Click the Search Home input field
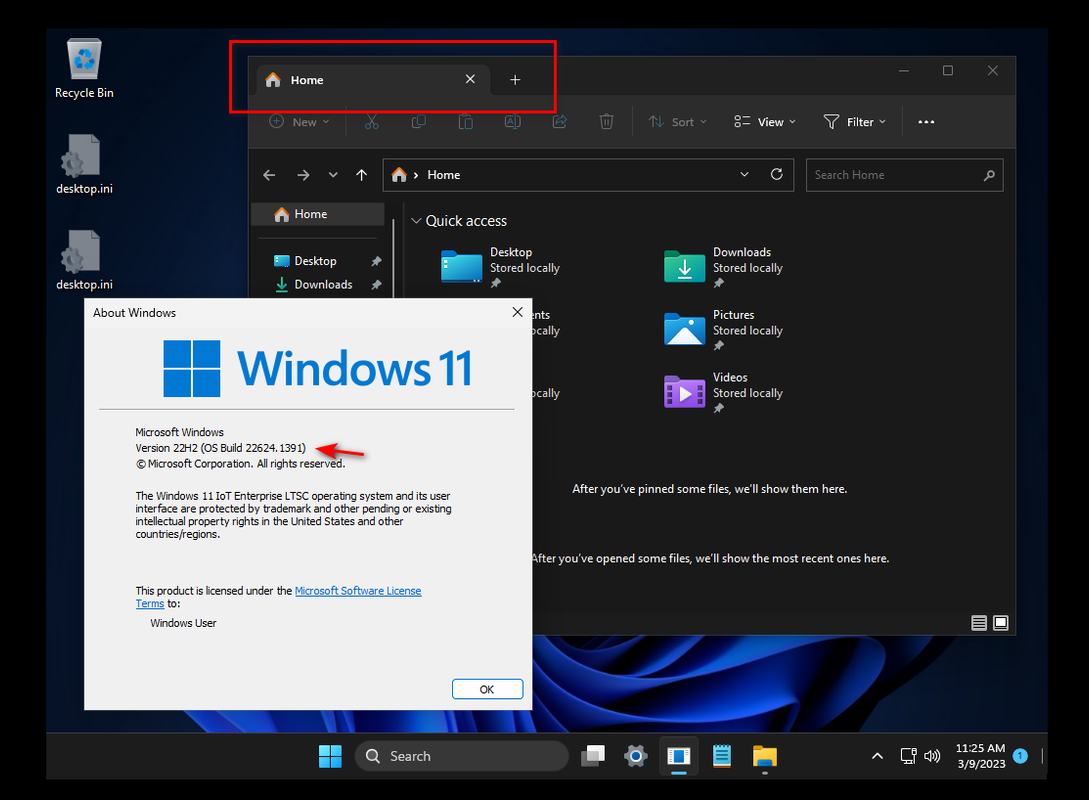The image size is (1089, 800). tap(904, 175)
